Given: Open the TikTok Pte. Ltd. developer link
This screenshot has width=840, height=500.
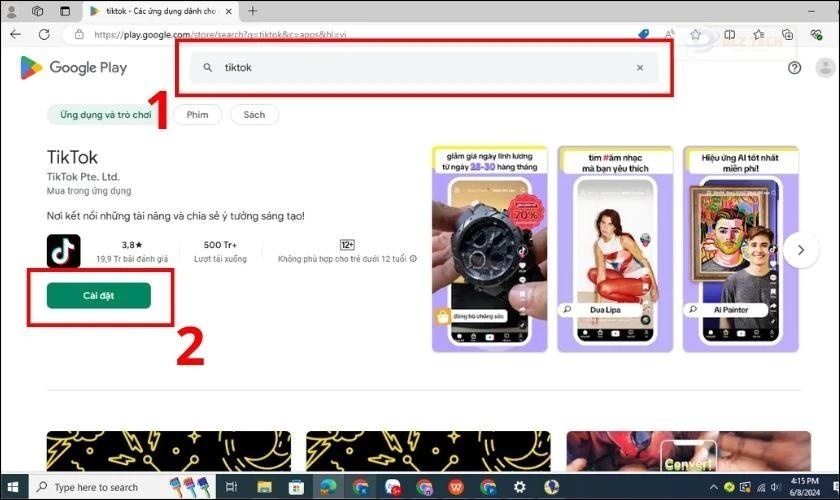Looking at the screenshot, I should click(x=83, y=177).
